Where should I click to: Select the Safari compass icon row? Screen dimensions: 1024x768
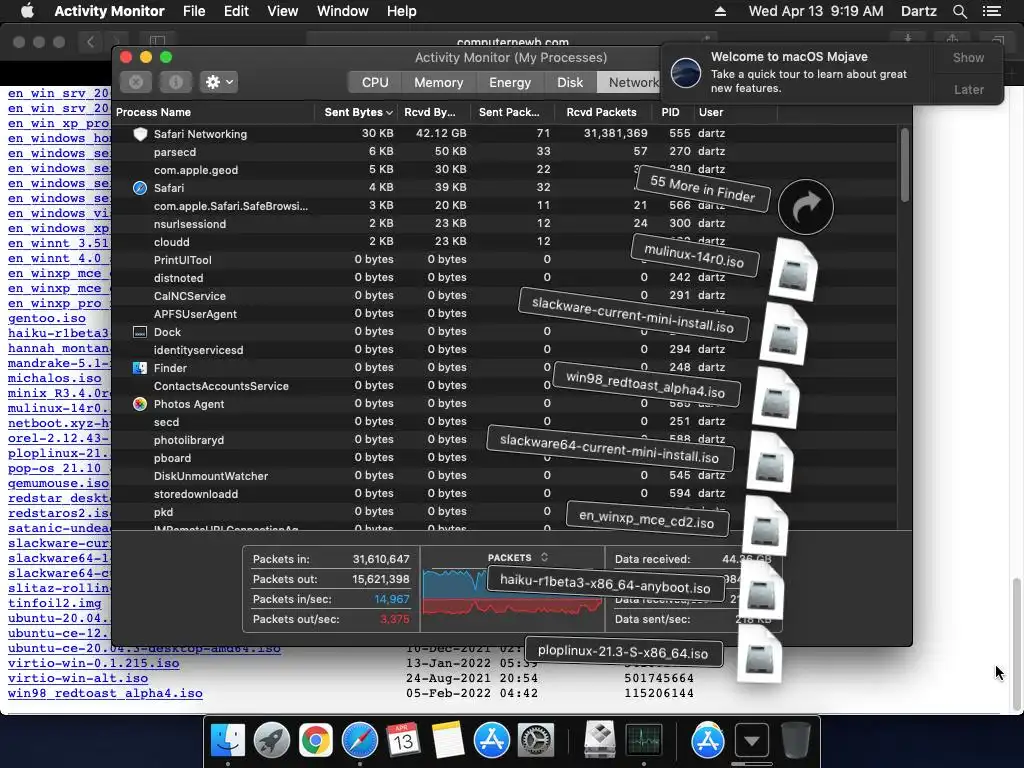point(140,188)
